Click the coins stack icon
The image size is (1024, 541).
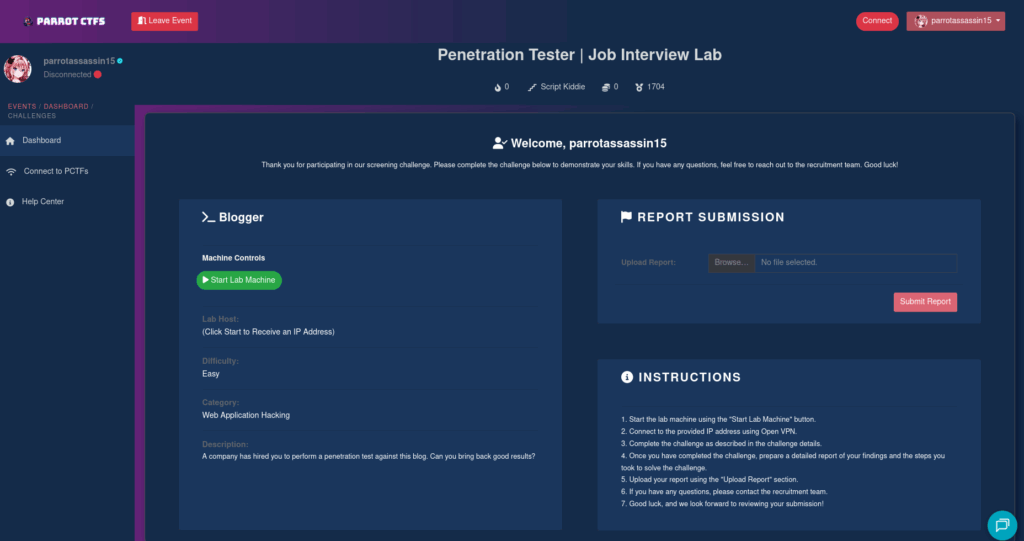pyautogui.click(x=605, y=87)
